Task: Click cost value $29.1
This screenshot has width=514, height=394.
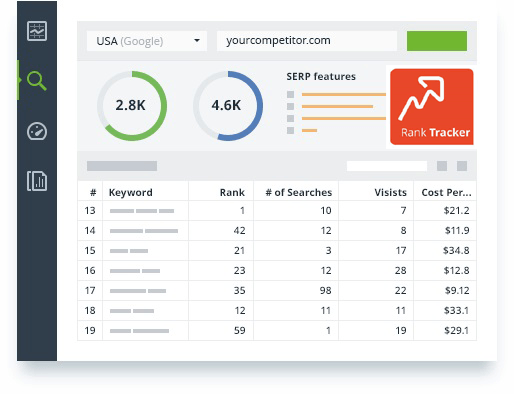Action: [456, 330]
